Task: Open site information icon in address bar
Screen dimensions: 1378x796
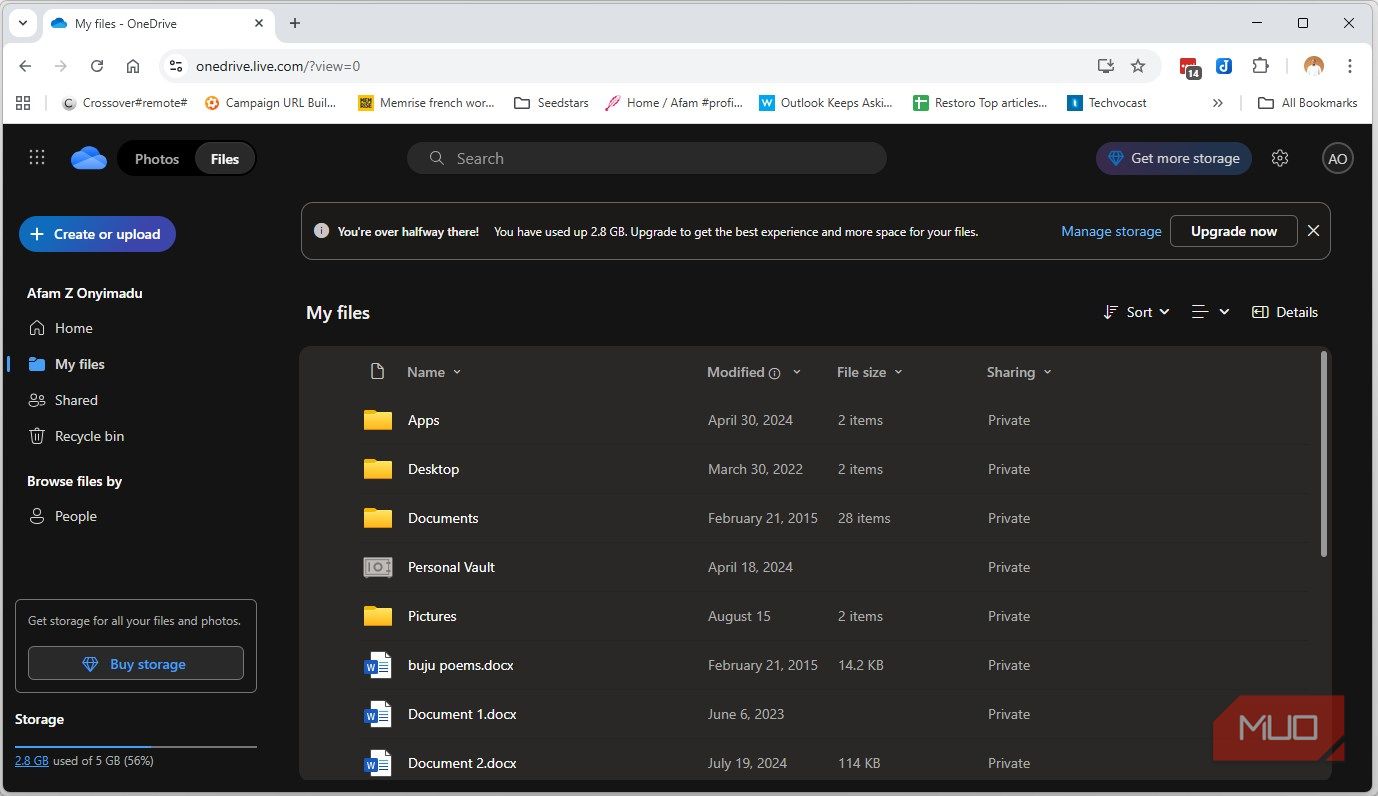Action: (176, 66)
